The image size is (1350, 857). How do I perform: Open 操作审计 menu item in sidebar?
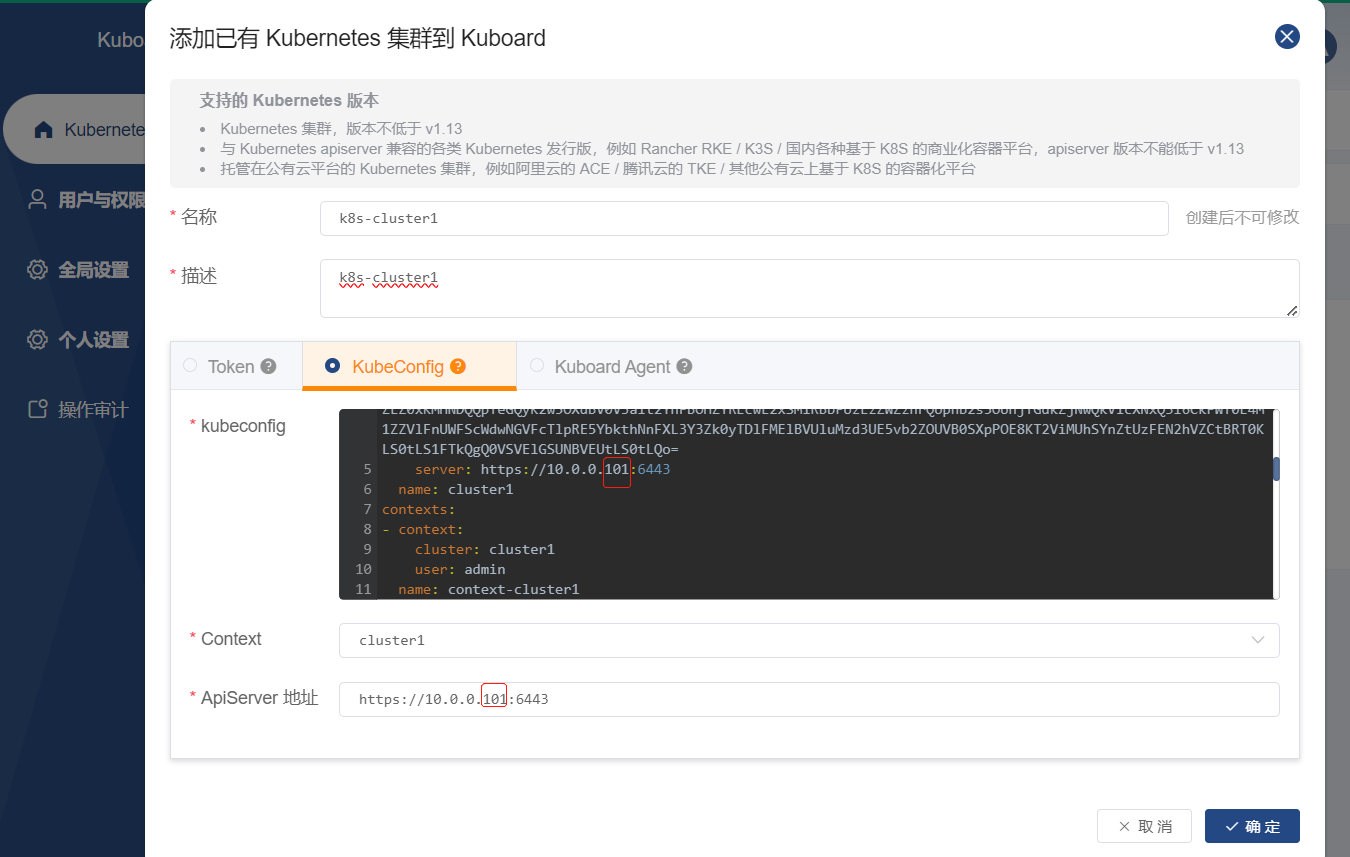93,410
